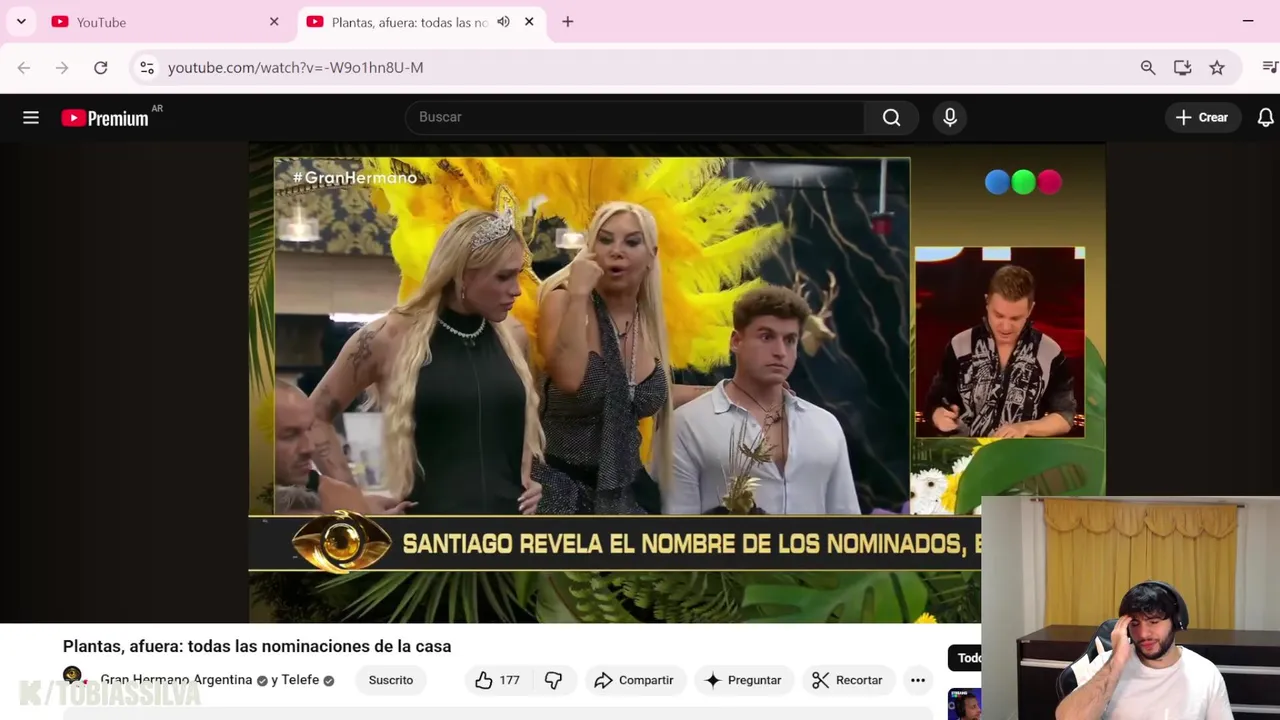
Task: Go to YouTube Premium home logo
Action: click(105, 118)
